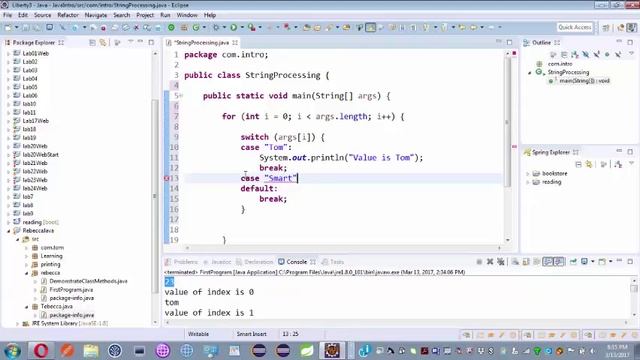
Task: Select the main(String[]) method in Outline
Action: pyautogui.click(x=584, y=81)
